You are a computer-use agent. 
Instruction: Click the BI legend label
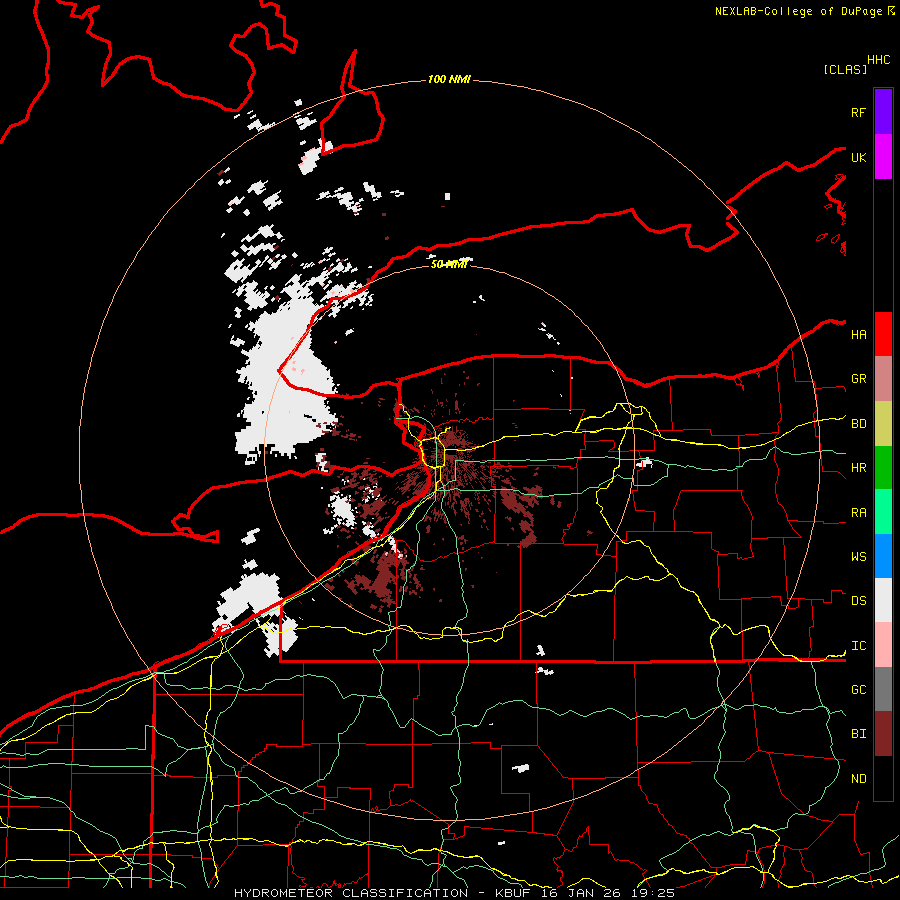pos(858,734)
